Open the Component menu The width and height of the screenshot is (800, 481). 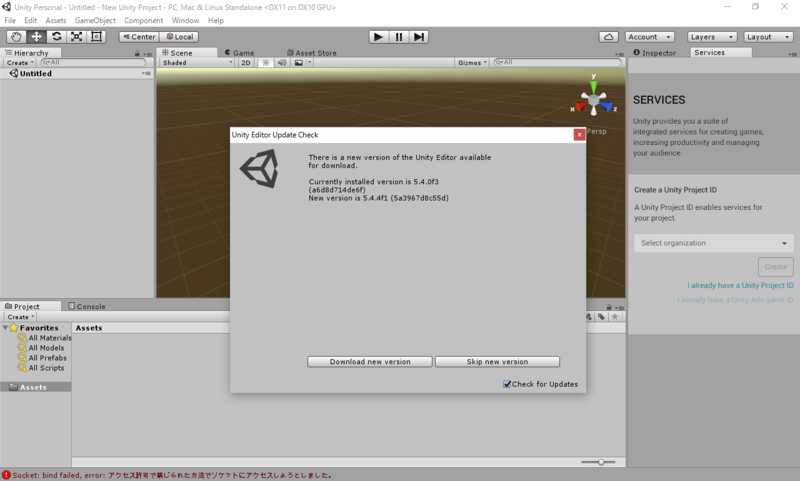[x=143, y=20]
